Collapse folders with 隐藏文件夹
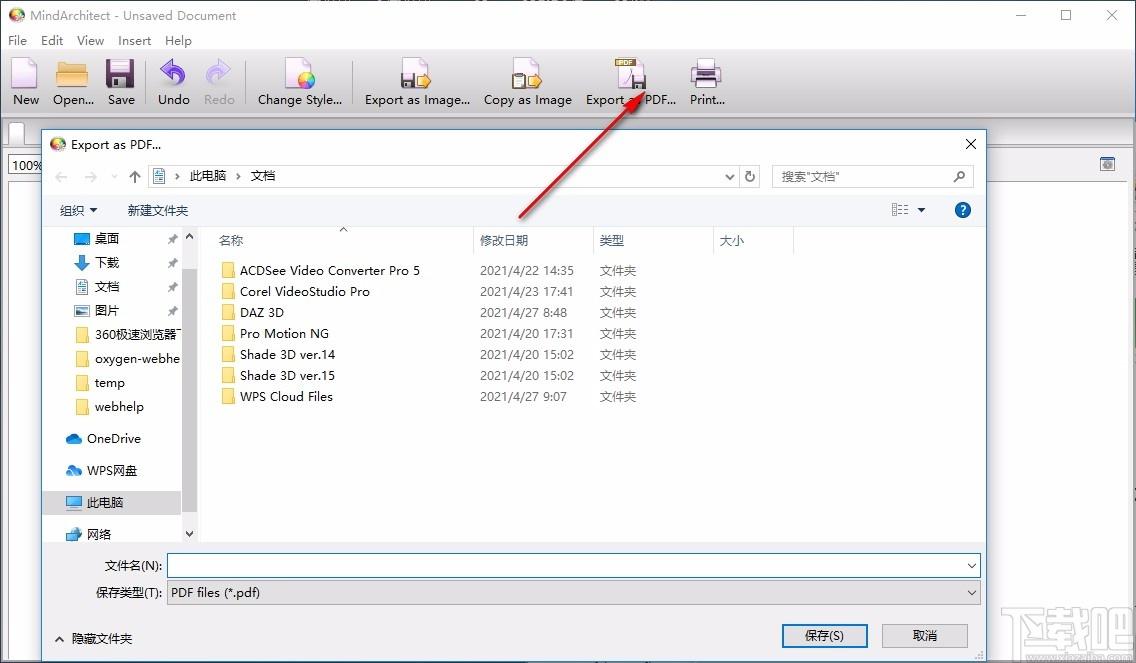This screenshot has width=1136, height=663. [93, 638]
